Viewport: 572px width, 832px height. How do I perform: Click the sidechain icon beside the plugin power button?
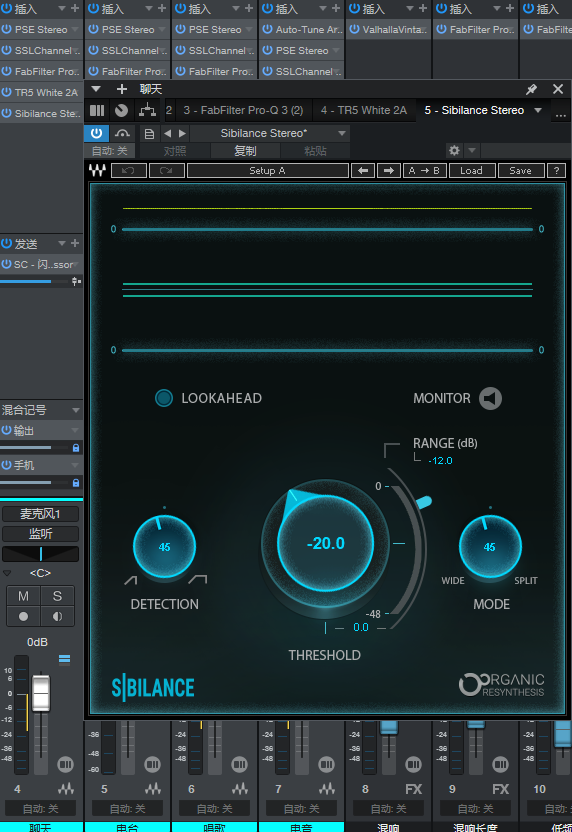point(123,133)
